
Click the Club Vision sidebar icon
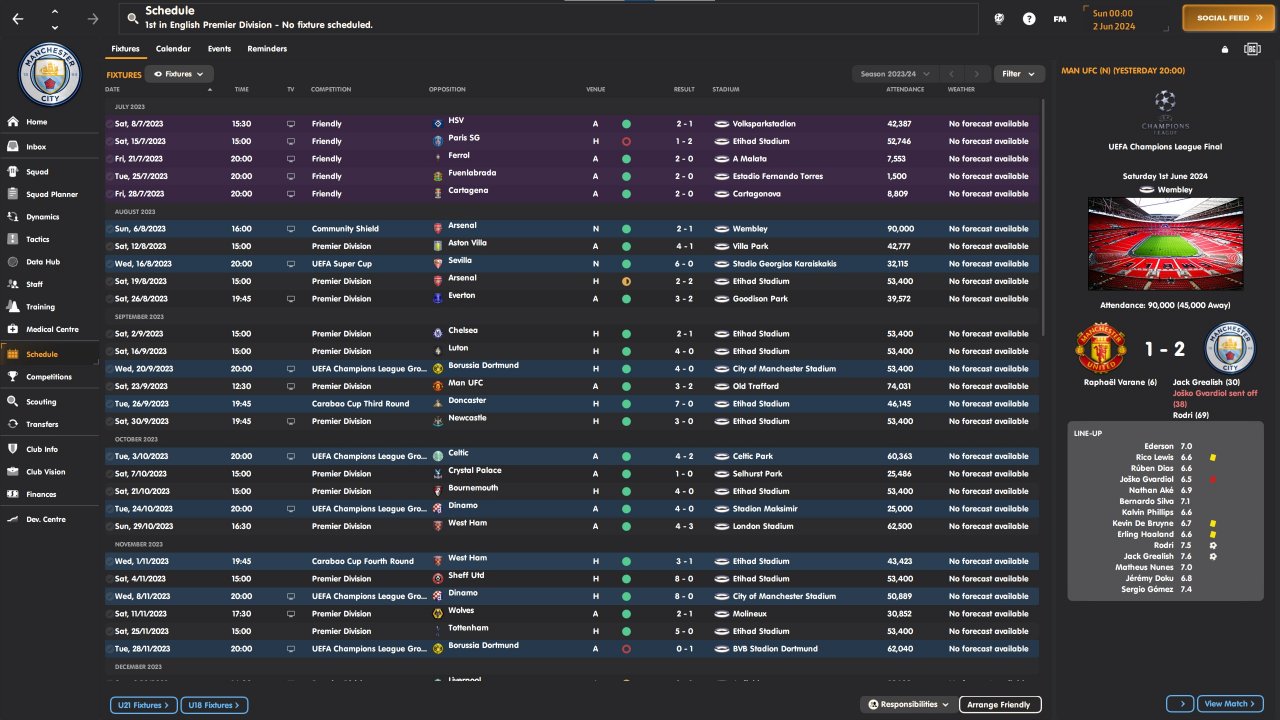coord(13,472)
